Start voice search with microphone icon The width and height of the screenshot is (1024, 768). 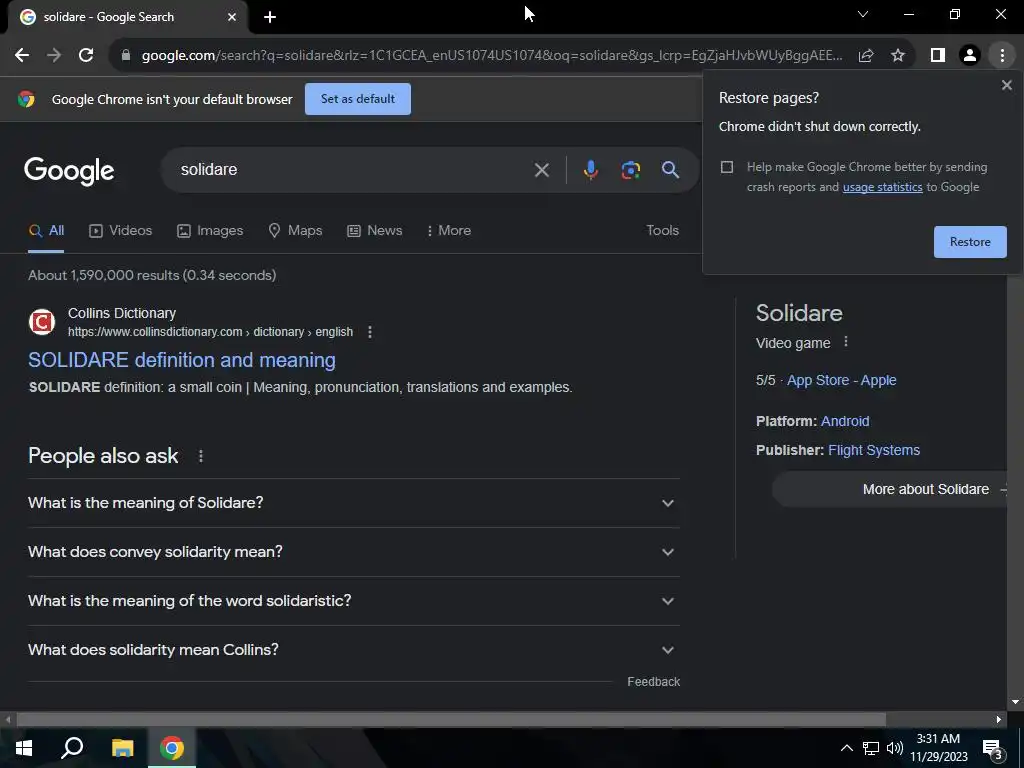590,170
